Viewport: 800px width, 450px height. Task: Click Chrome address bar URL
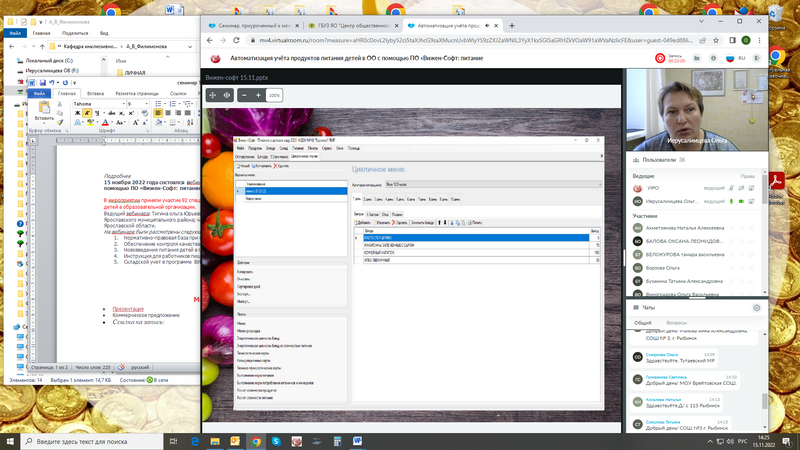pos(476,40)
